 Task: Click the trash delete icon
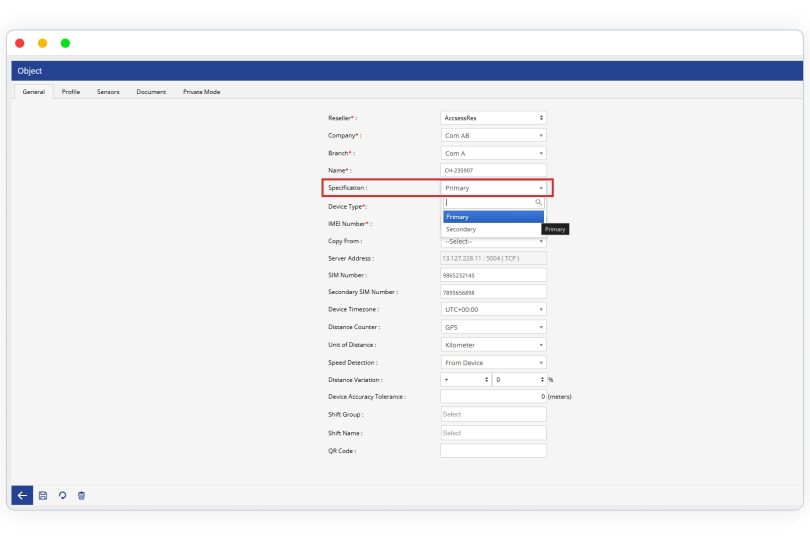click(81, 495)
